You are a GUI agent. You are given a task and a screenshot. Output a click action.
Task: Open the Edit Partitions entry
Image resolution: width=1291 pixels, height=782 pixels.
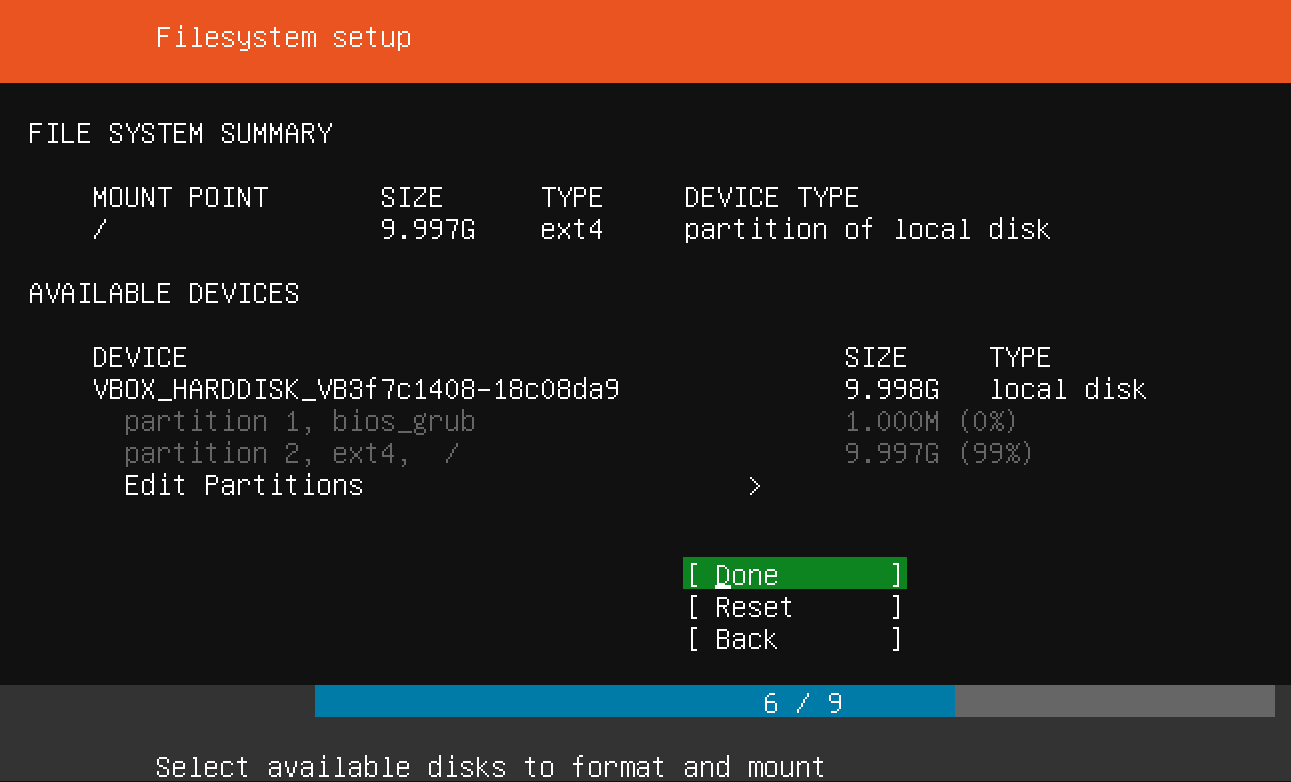tap(243, 486)
